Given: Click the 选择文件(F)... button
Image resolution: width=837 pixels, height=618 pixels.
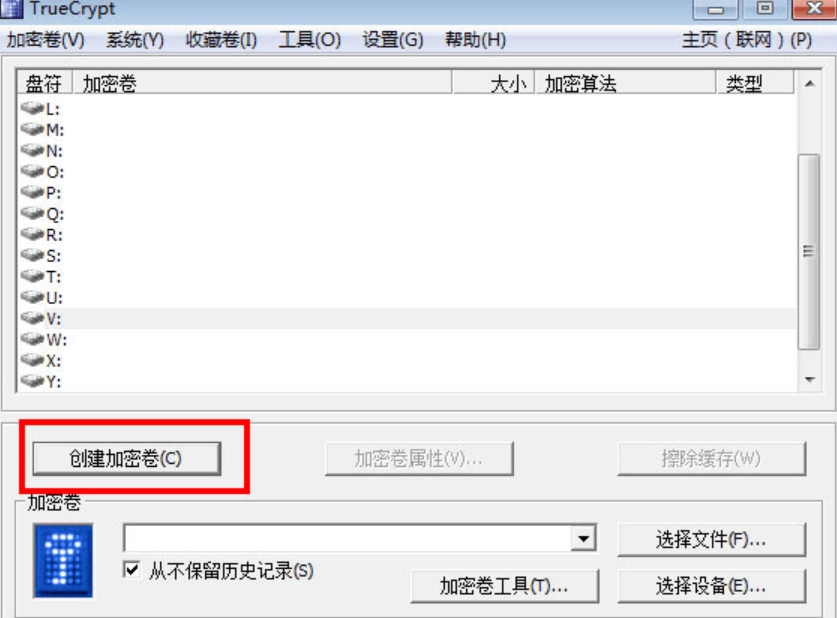Looking at the screenshot, I should click(x=711, y=540).
